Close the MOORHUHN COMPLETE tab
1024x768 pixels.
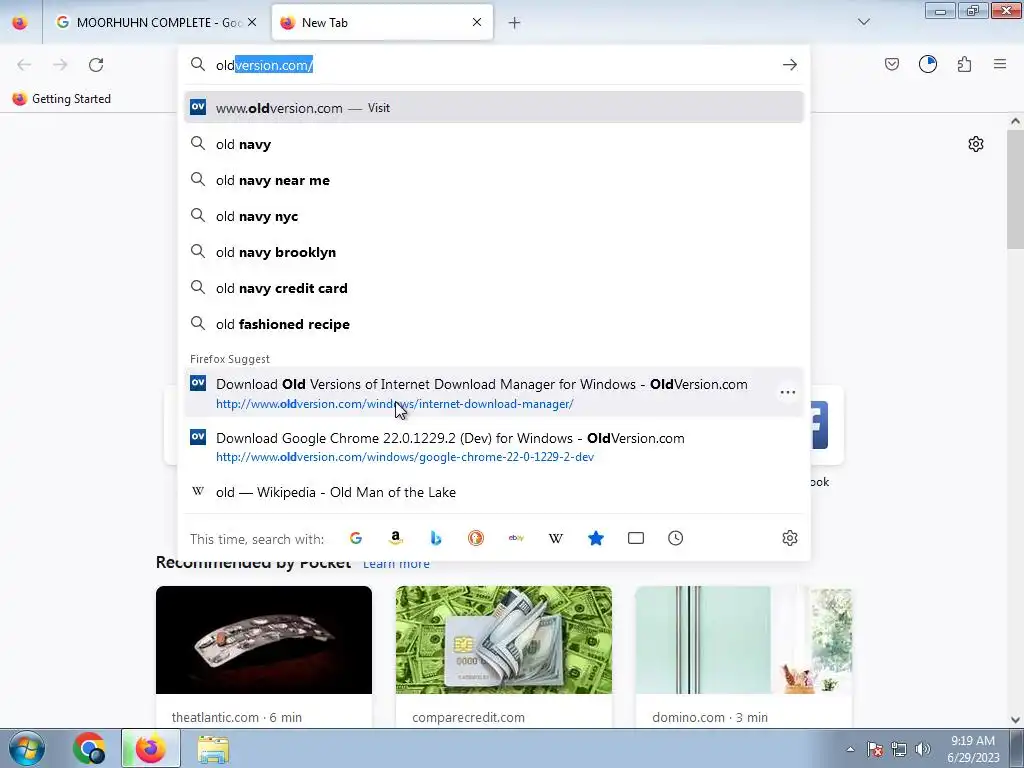[252, 22]
